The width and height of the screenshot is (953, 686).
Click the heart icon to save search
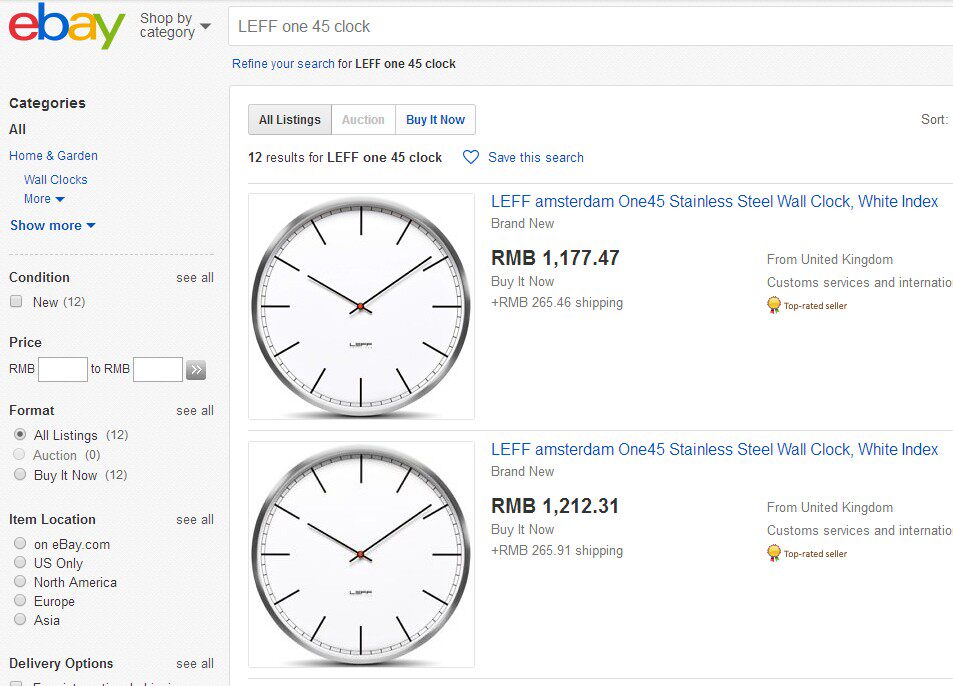click(471, 157)
